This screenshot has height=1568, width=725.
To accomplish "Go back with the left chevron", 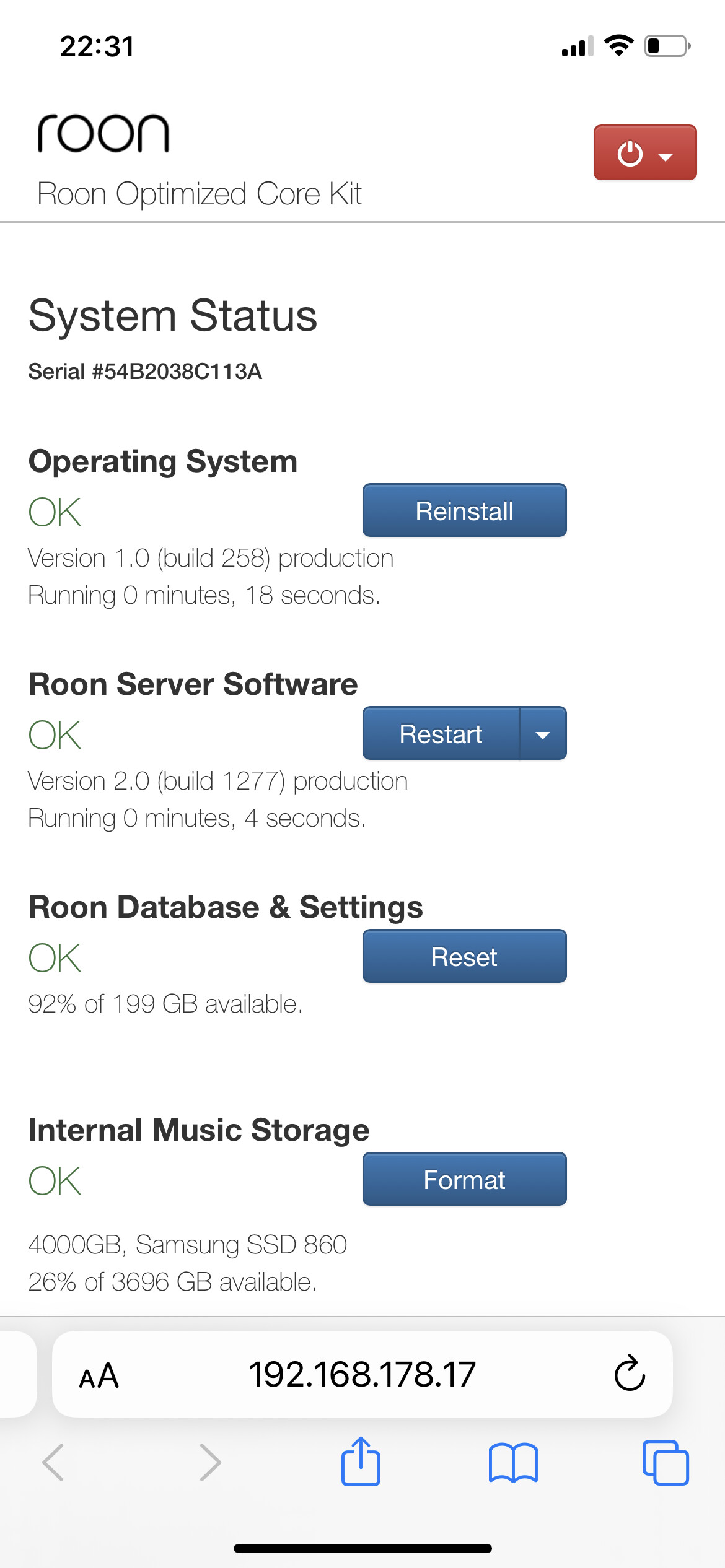I will [x=53, y=1463].
